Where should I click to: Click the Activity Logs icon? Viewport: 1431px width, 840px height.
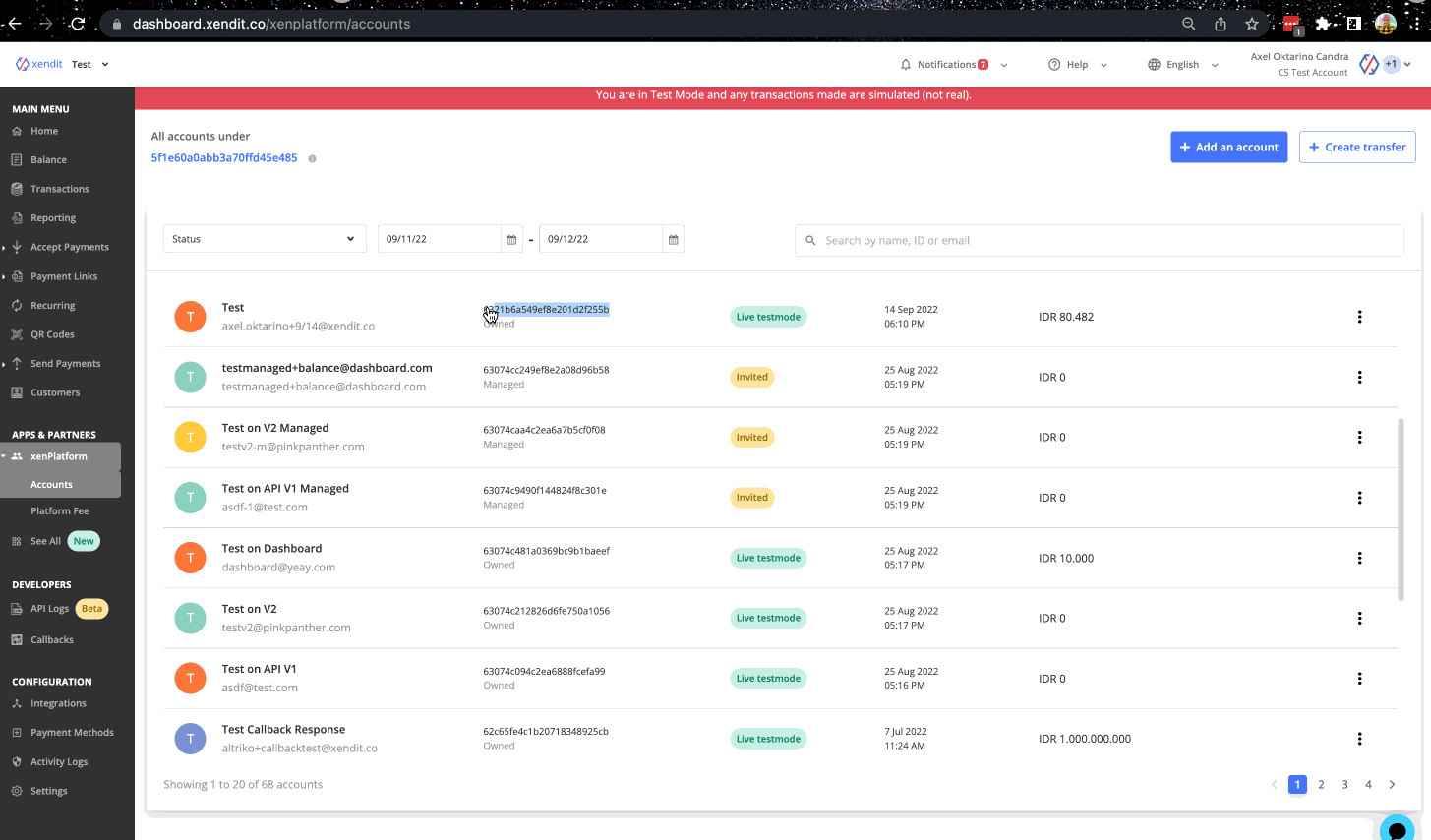click(17, 762)
